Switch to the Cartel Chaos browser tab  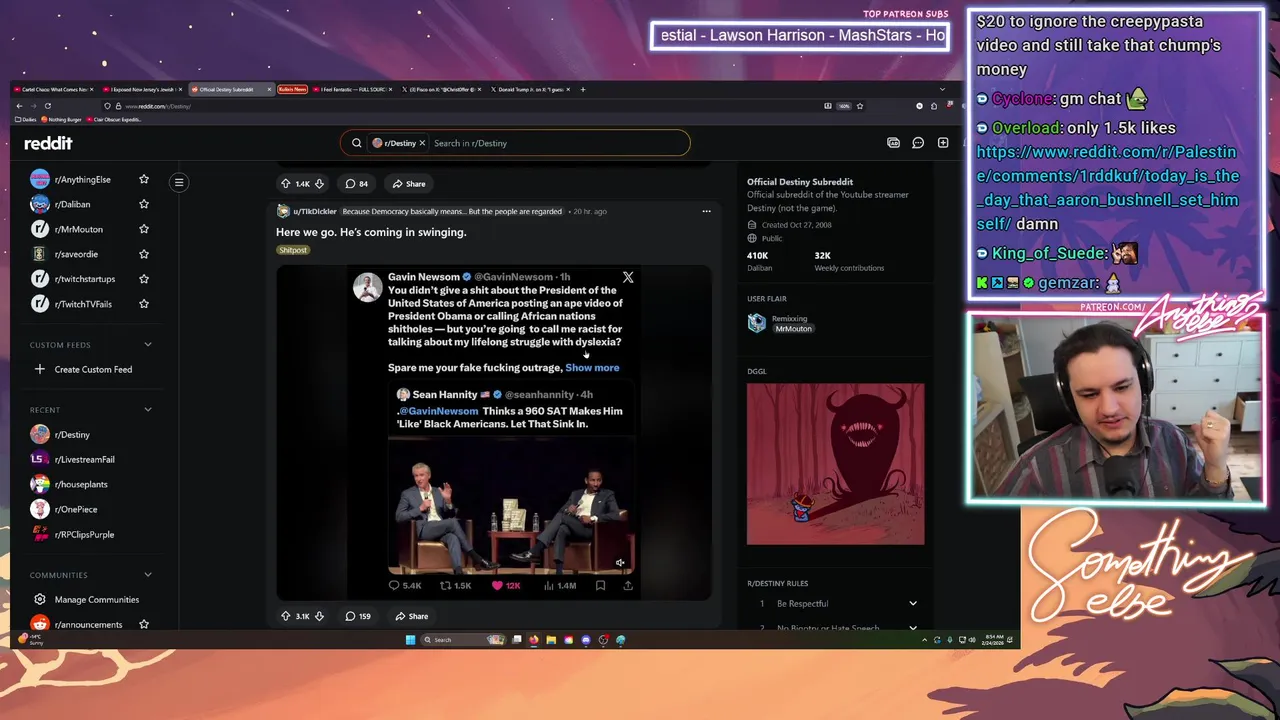pyautogui.click(x=54, y=89)
